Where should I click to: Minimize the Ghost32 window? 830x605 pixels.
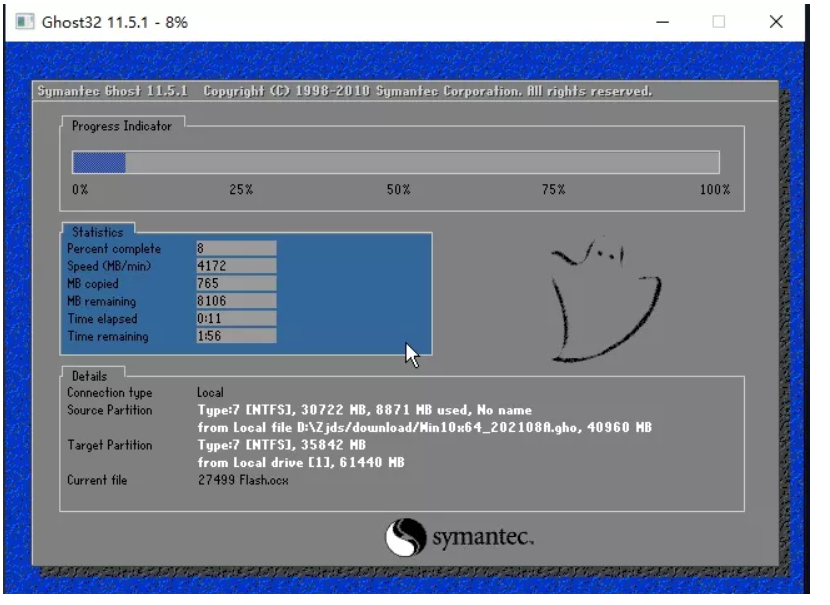pyautogui.click(x=661, y=22)
